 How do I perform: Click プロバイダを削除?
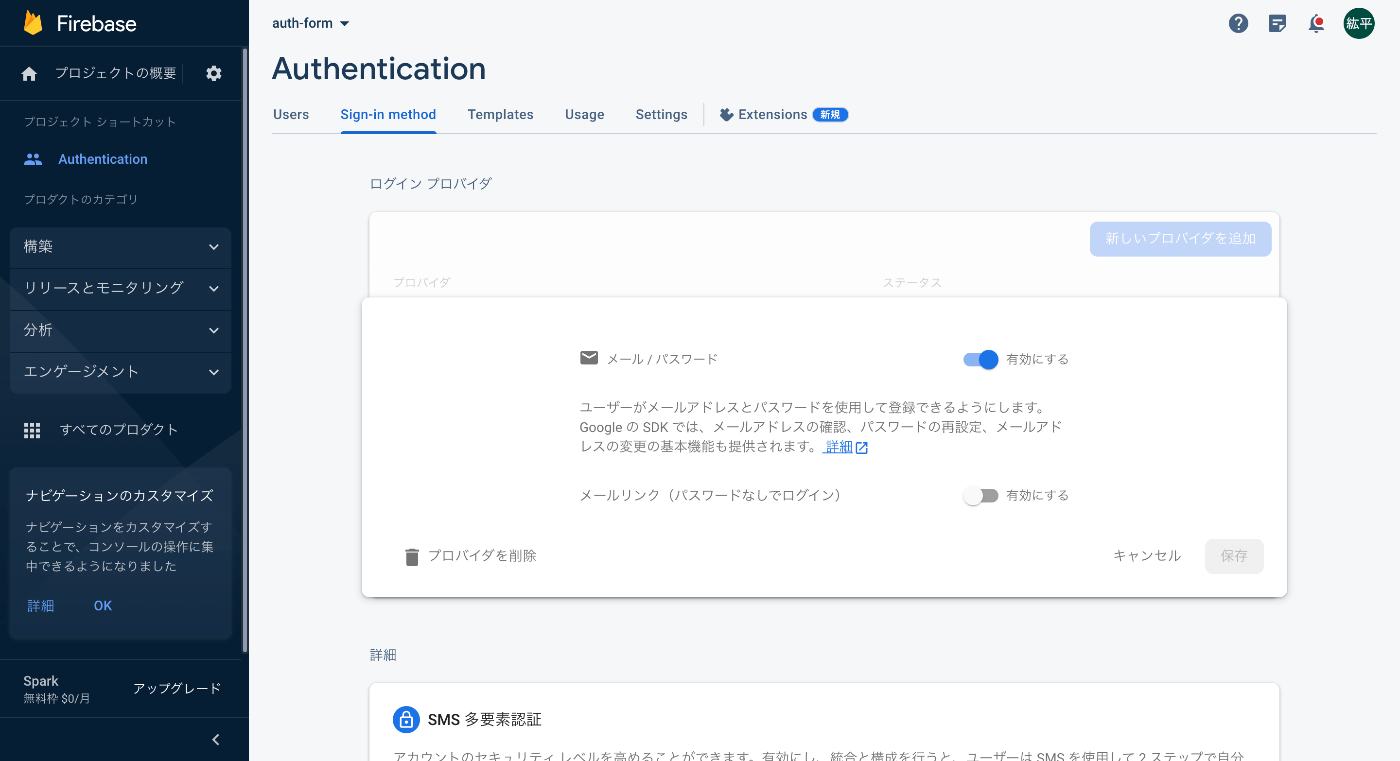470,556
